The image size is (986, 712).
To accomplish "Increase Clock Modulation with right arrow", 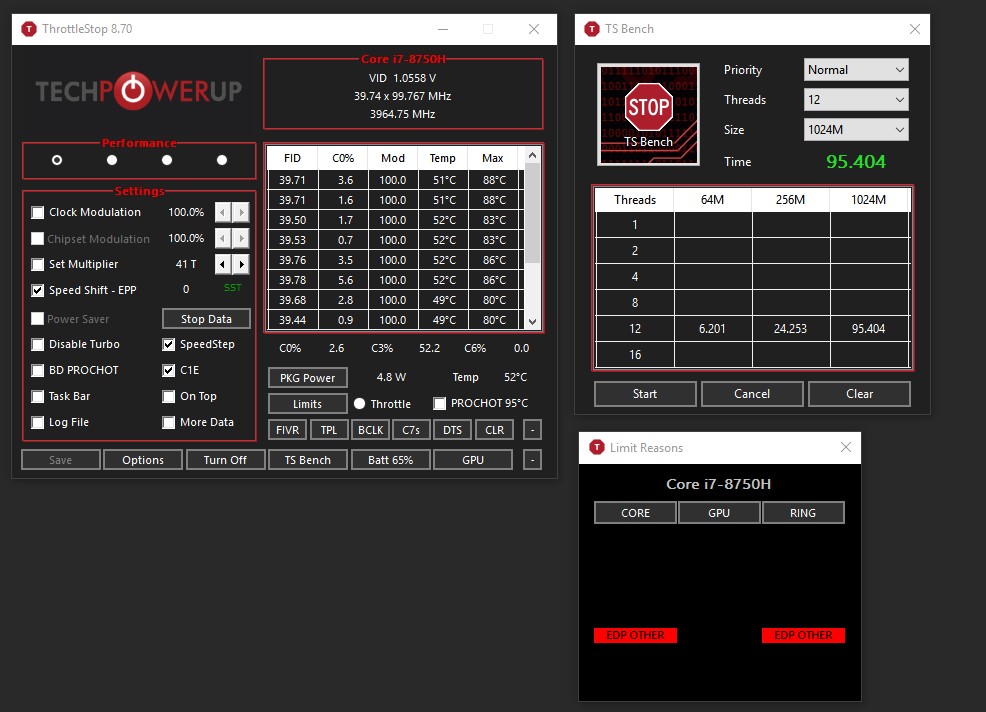I will coord(241,212).
